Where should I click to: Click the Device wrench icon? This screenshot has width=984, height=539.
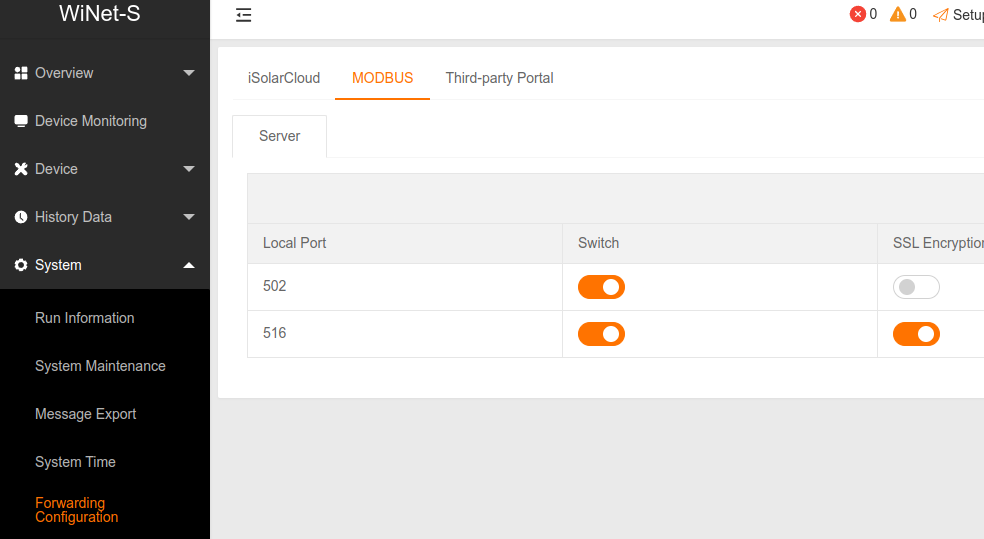coord(21,169)
